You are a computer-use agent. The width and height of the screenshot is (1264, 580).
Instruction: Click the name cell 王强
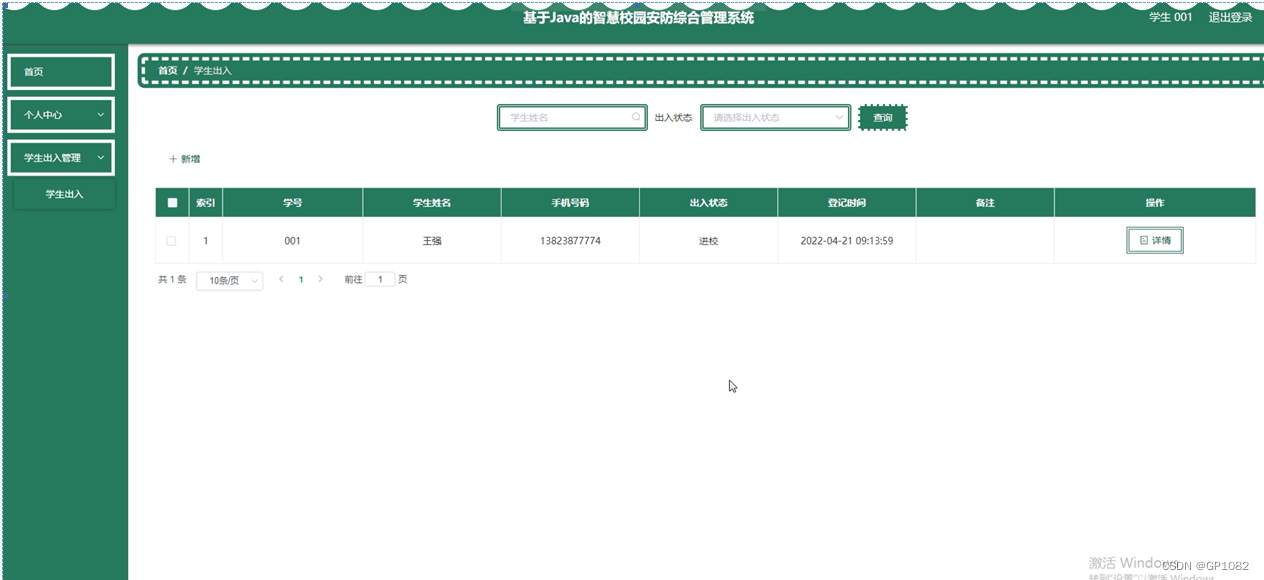coord(432,241)
